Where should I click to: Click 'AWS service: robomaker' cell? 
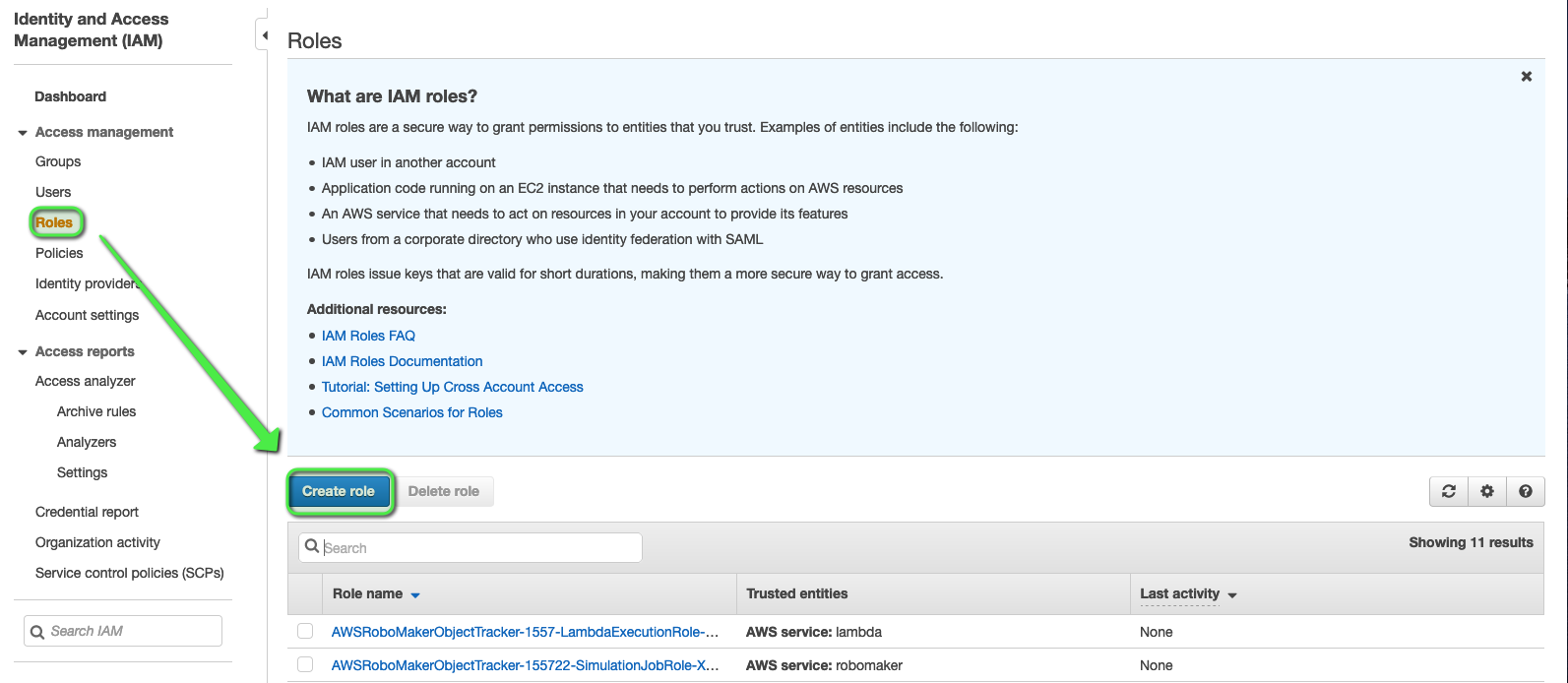[824, 665]
